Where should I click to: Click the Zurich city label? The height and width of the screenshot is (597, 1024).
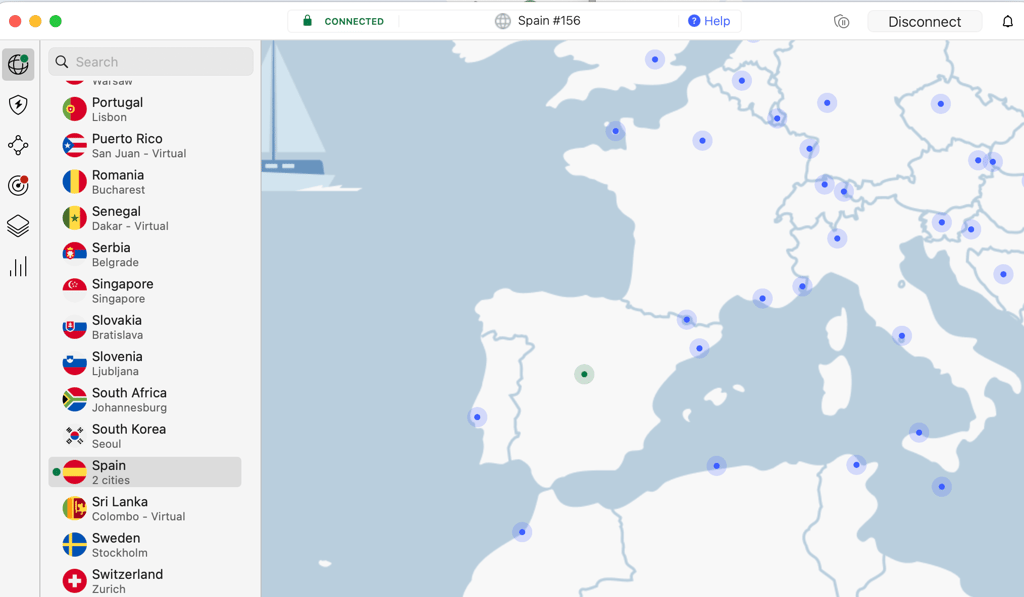tap(108, 589)
